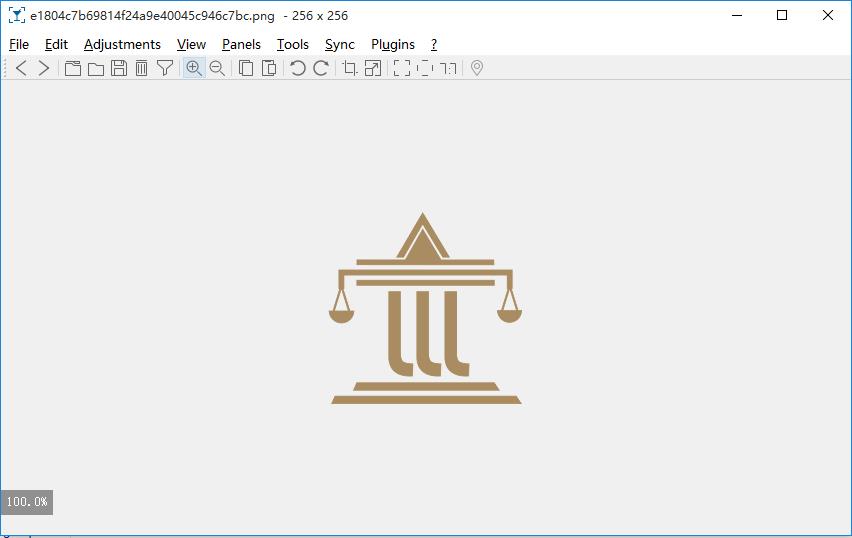Expand the Panels menu
852x538 pixels.
coord(241,45)
